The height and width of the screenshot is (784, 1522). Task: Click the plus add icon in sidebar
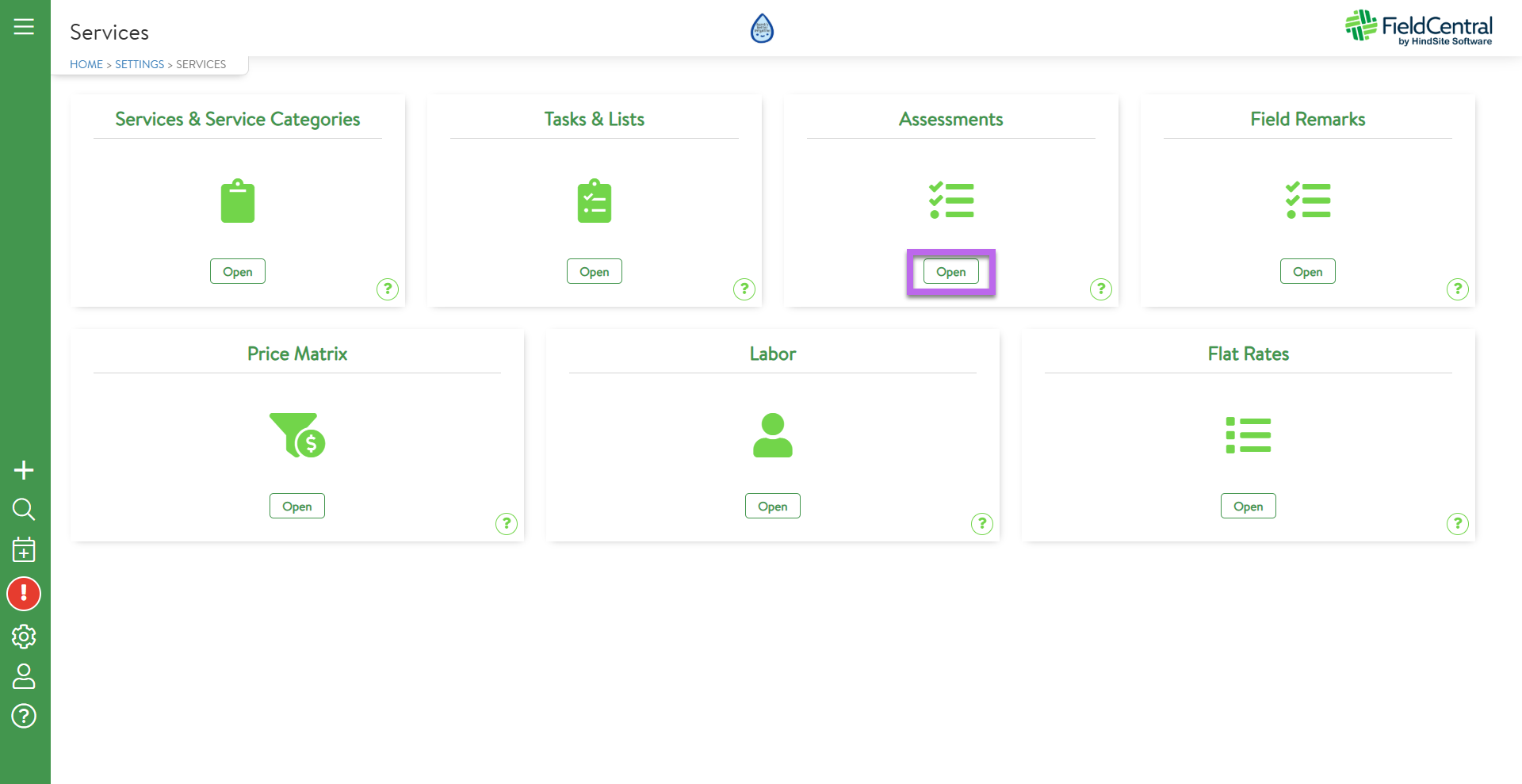24,470
